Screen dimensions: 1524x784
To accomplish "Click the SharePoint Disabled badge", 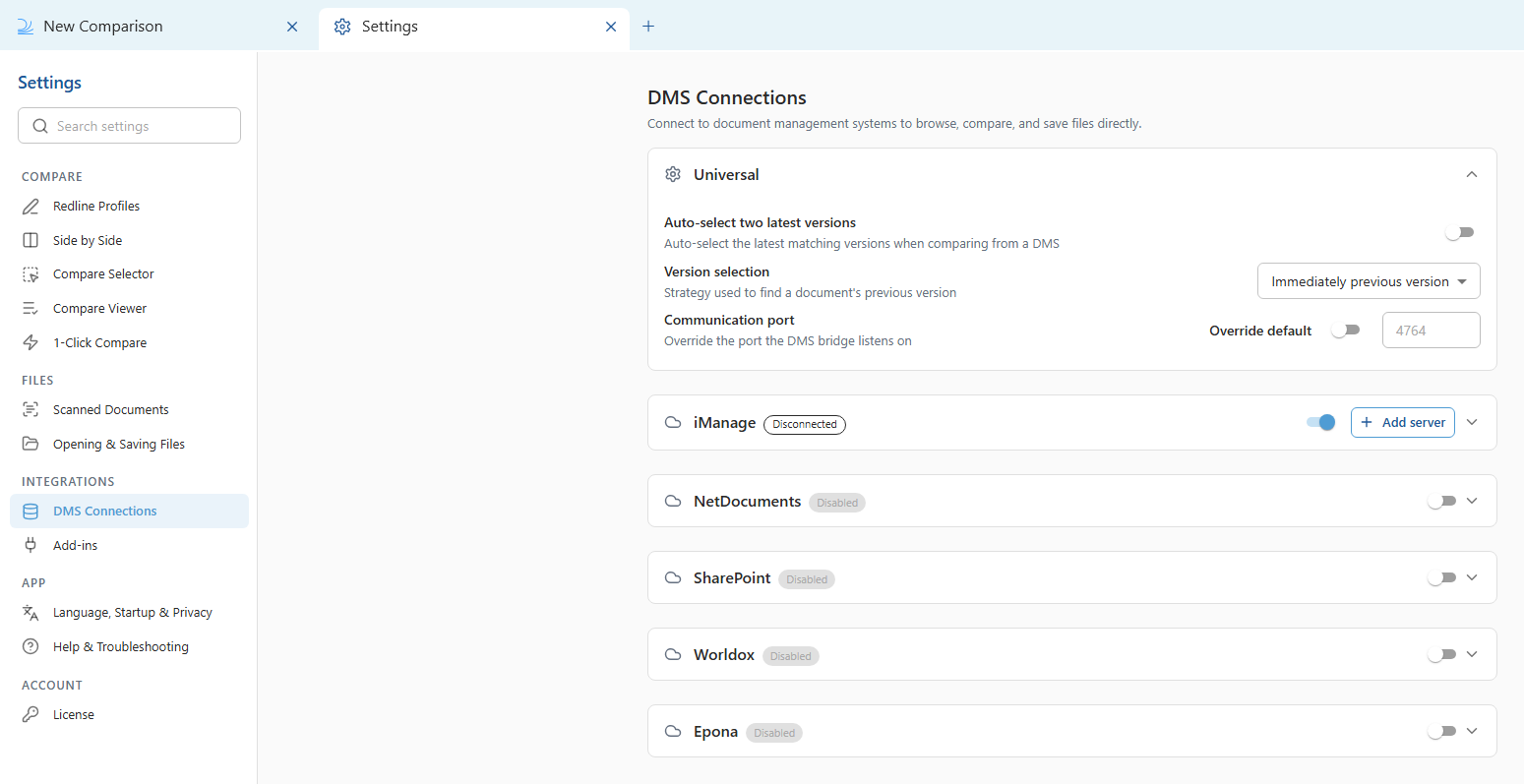I will click(807, 579).
